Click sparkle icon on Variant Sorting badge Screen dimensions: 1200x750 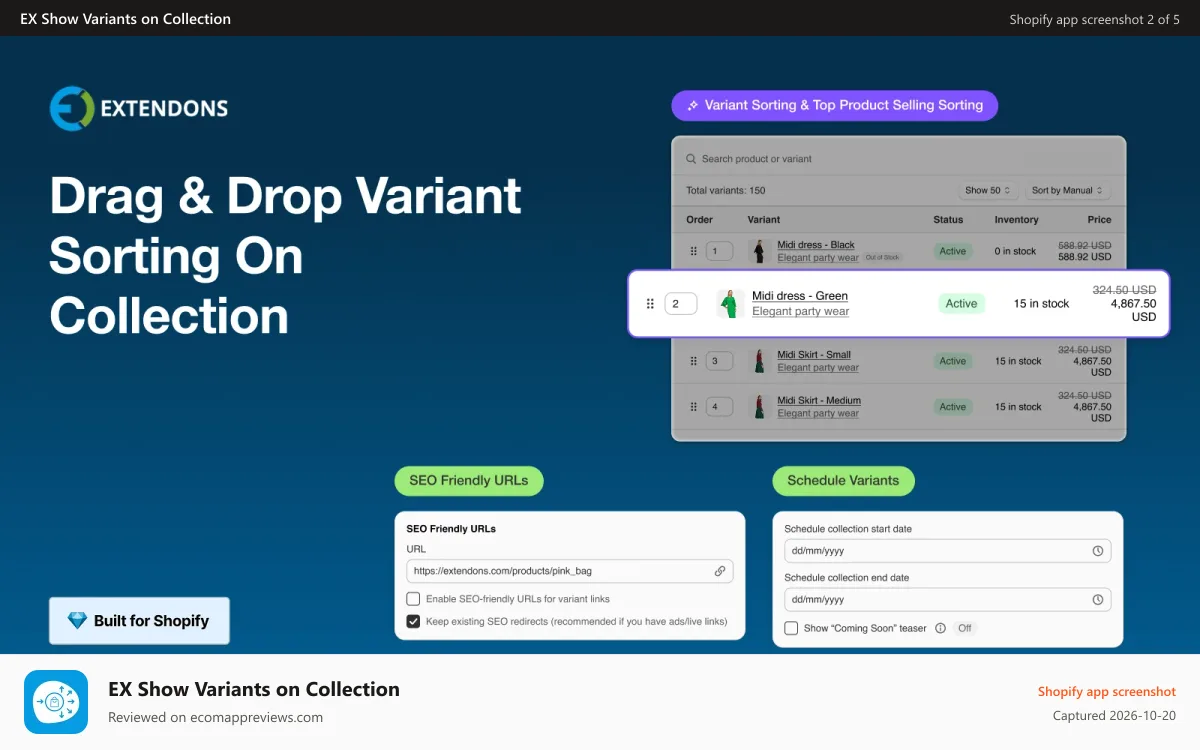692,105
